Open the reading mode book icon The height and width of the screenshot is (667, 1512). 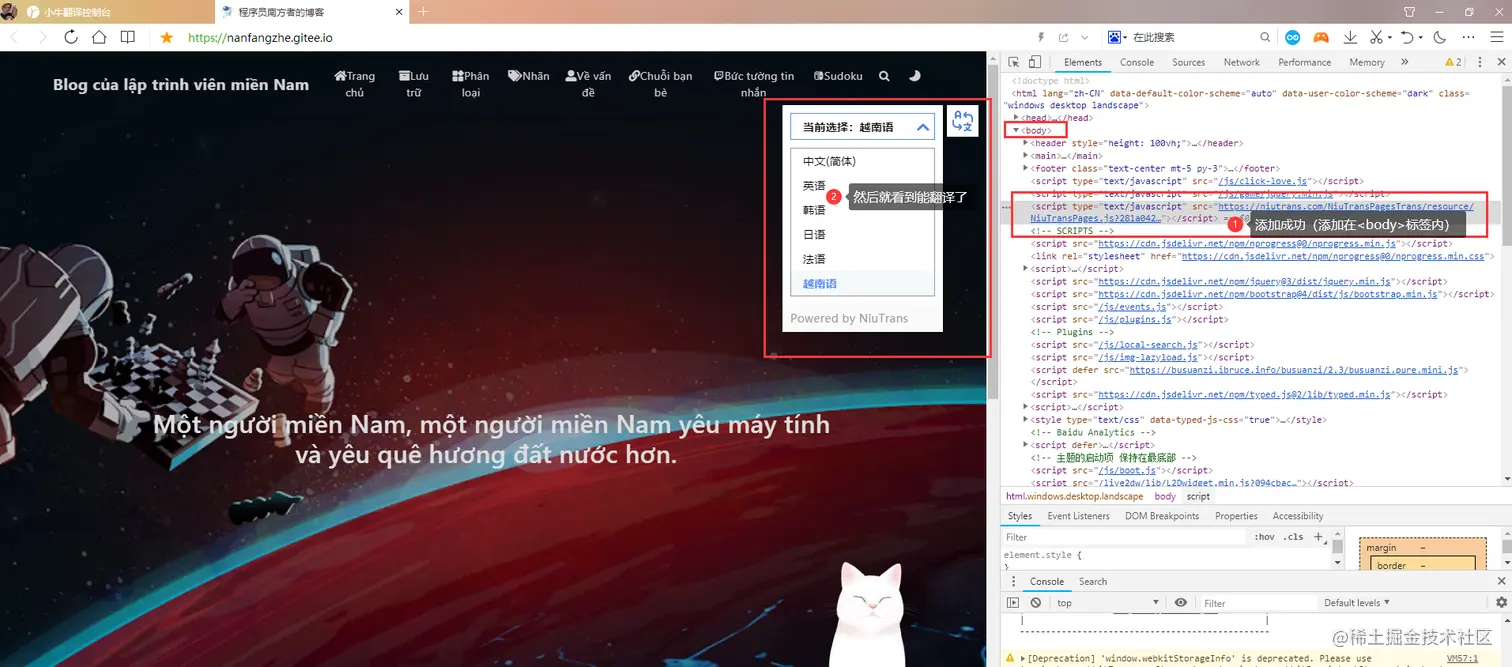128,37
